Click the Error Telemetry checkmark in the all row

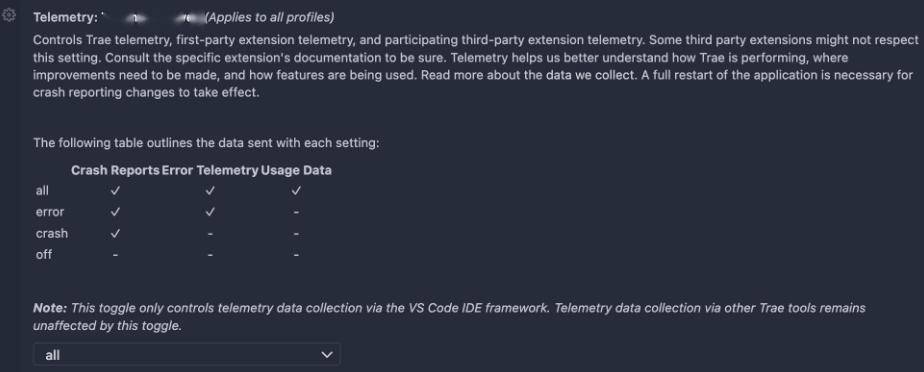[210, 190]
